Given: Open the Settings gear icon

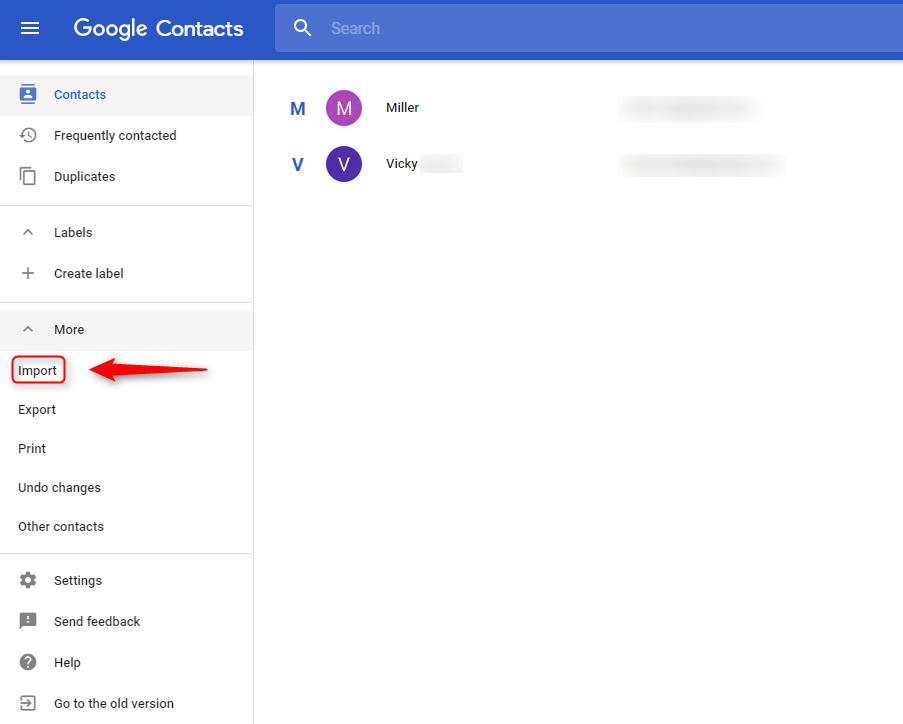Looking at the screenshot, I should (x=28, y=580).
